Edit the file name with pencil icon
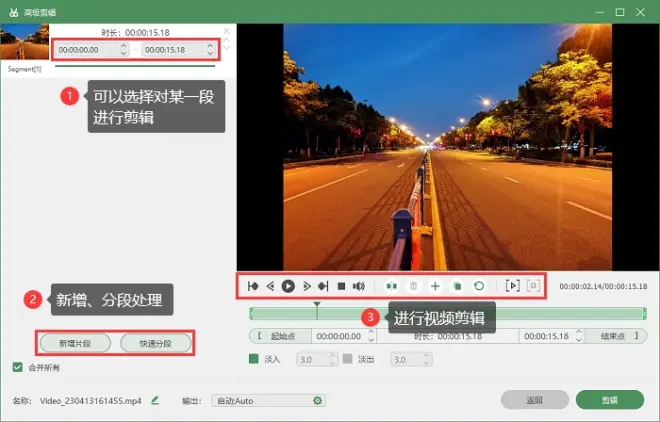Screen dimensions: 660x422 click(x=155, y=400)
